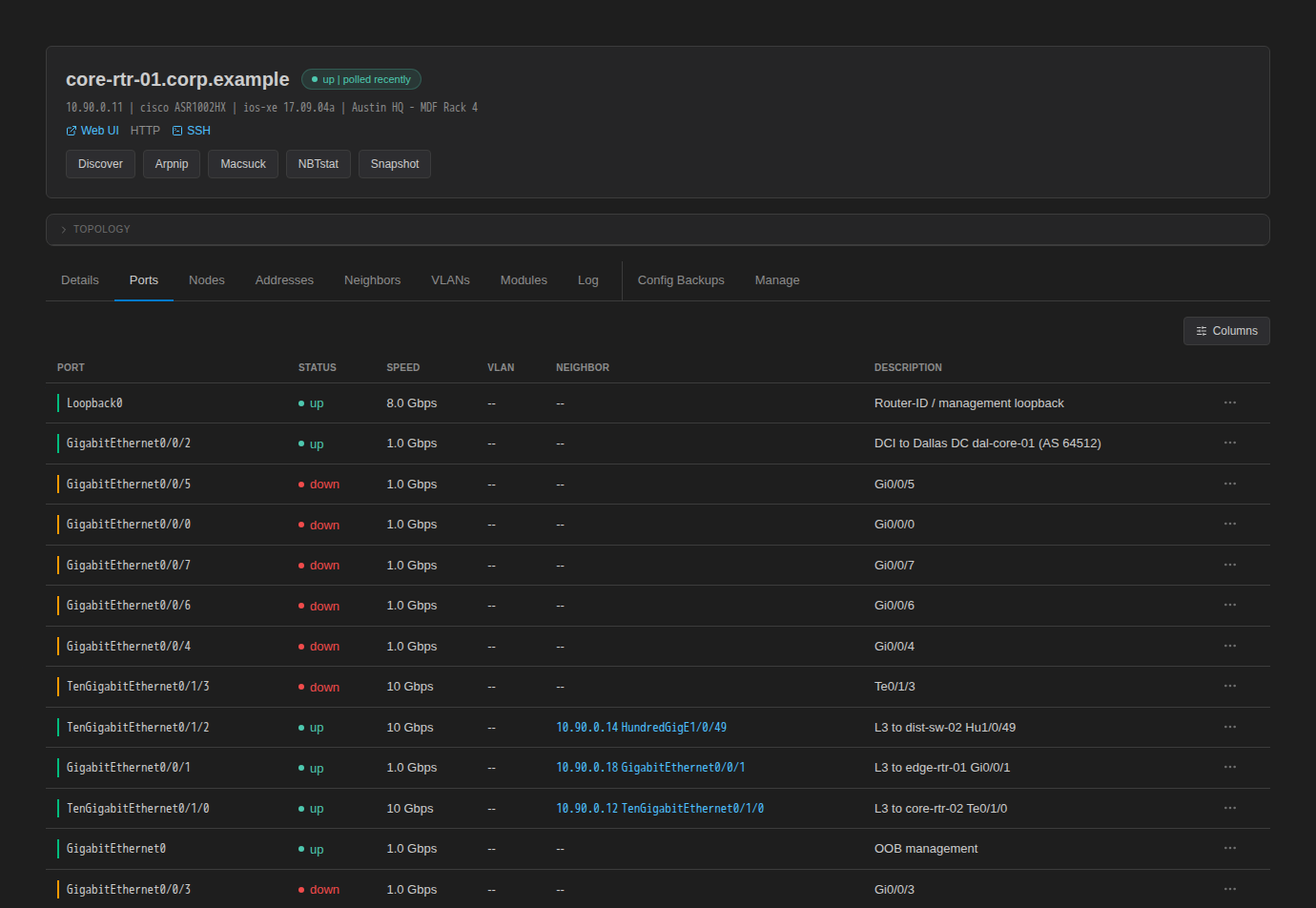Open the Config Backups tab

coord(681,280)
